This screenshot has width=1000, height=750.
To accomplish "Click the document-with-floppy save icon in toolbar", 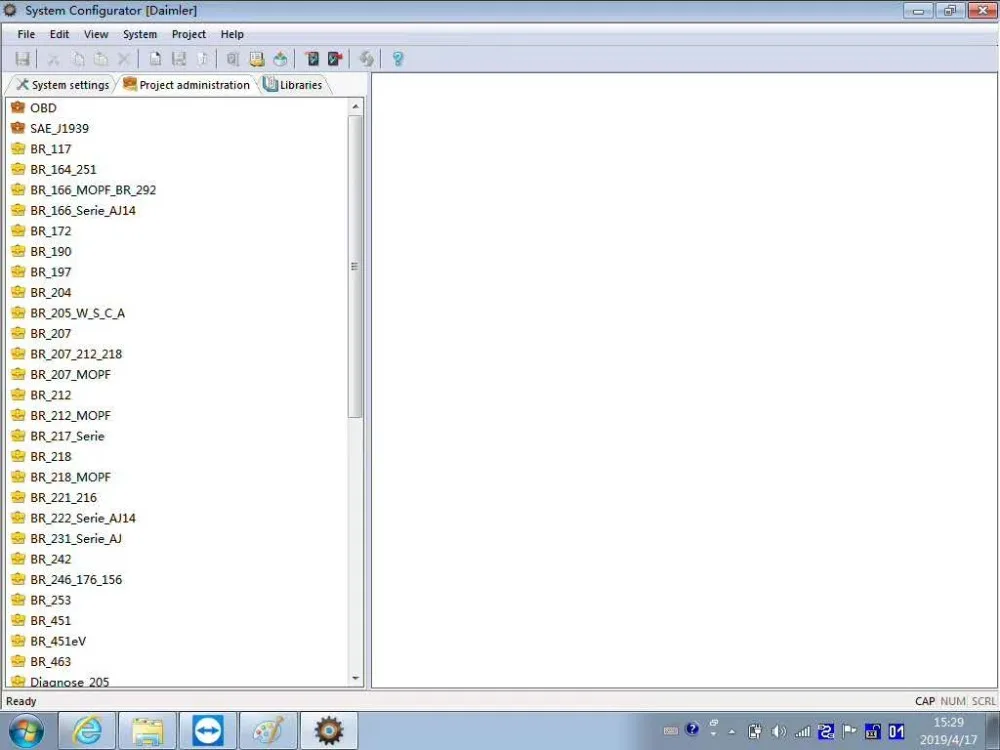I will point(179,59).
